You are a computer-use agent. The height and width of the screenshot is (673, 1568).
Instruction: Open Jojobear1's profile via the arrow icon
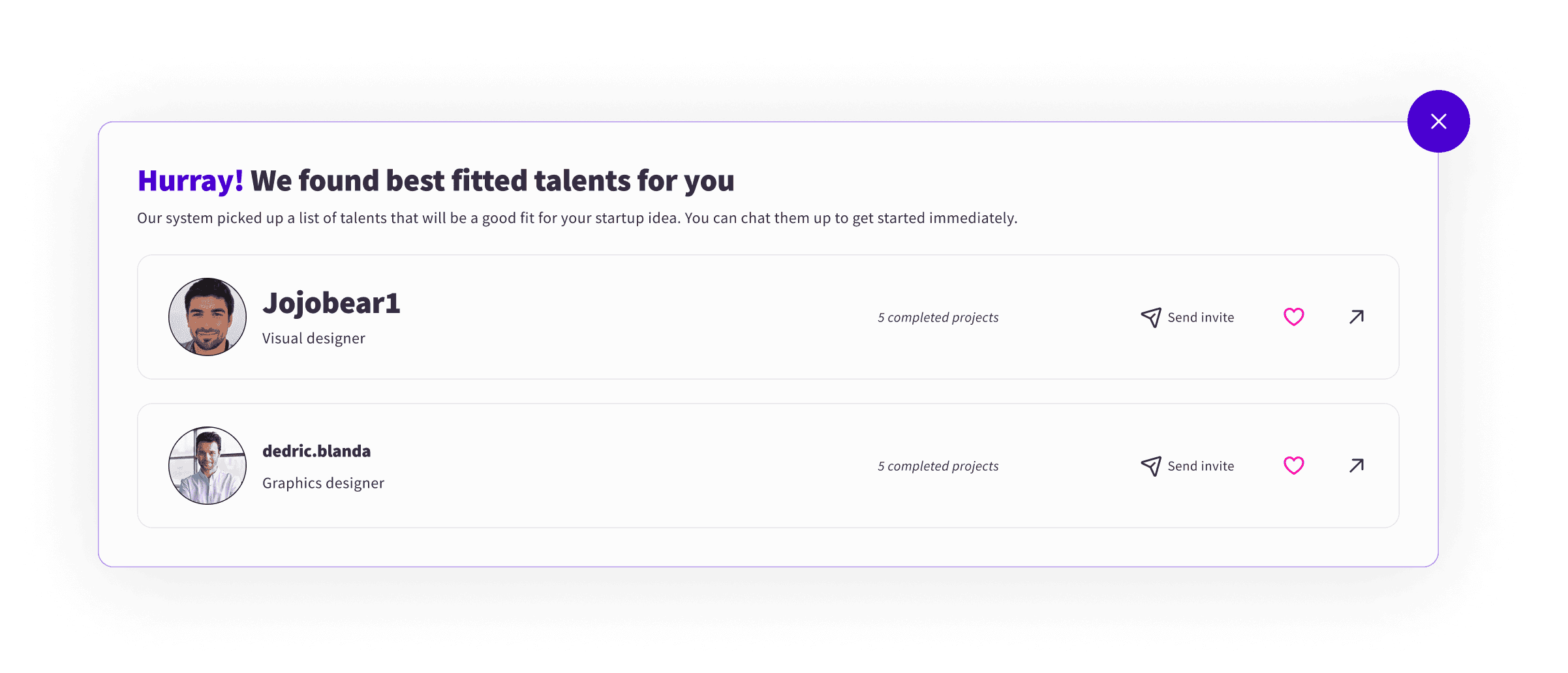pyautogui.click(x=1357, y=317)
